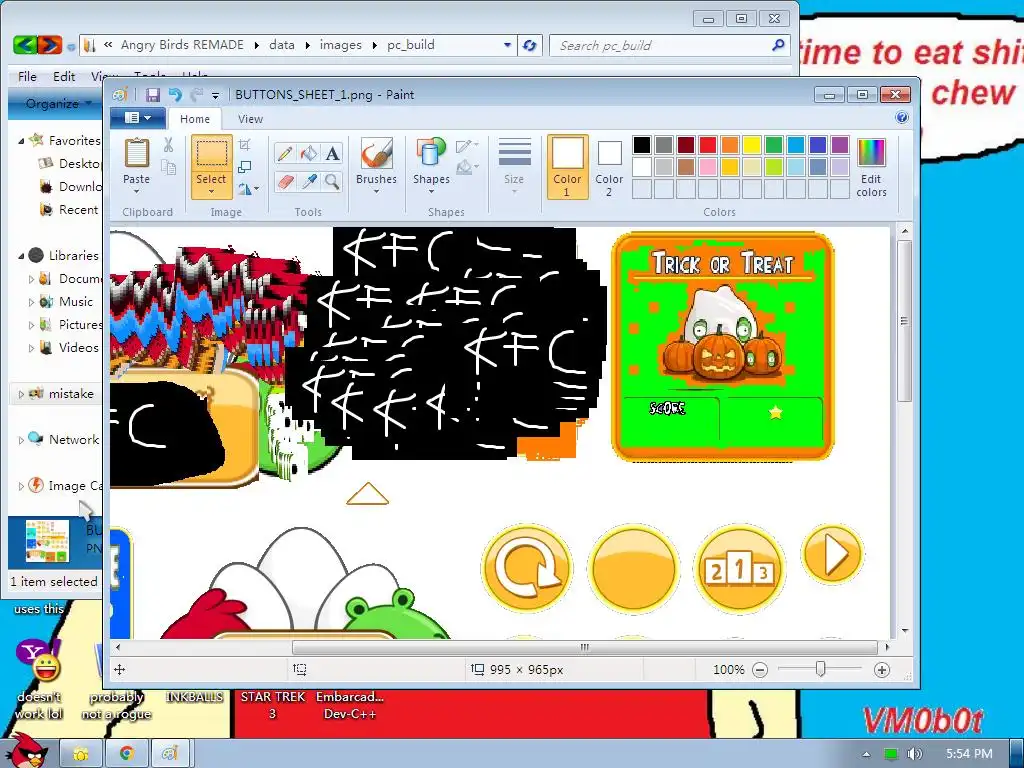Select the Fill with color bucket tool
1024x768 pixels.
[x=309, y=153]
